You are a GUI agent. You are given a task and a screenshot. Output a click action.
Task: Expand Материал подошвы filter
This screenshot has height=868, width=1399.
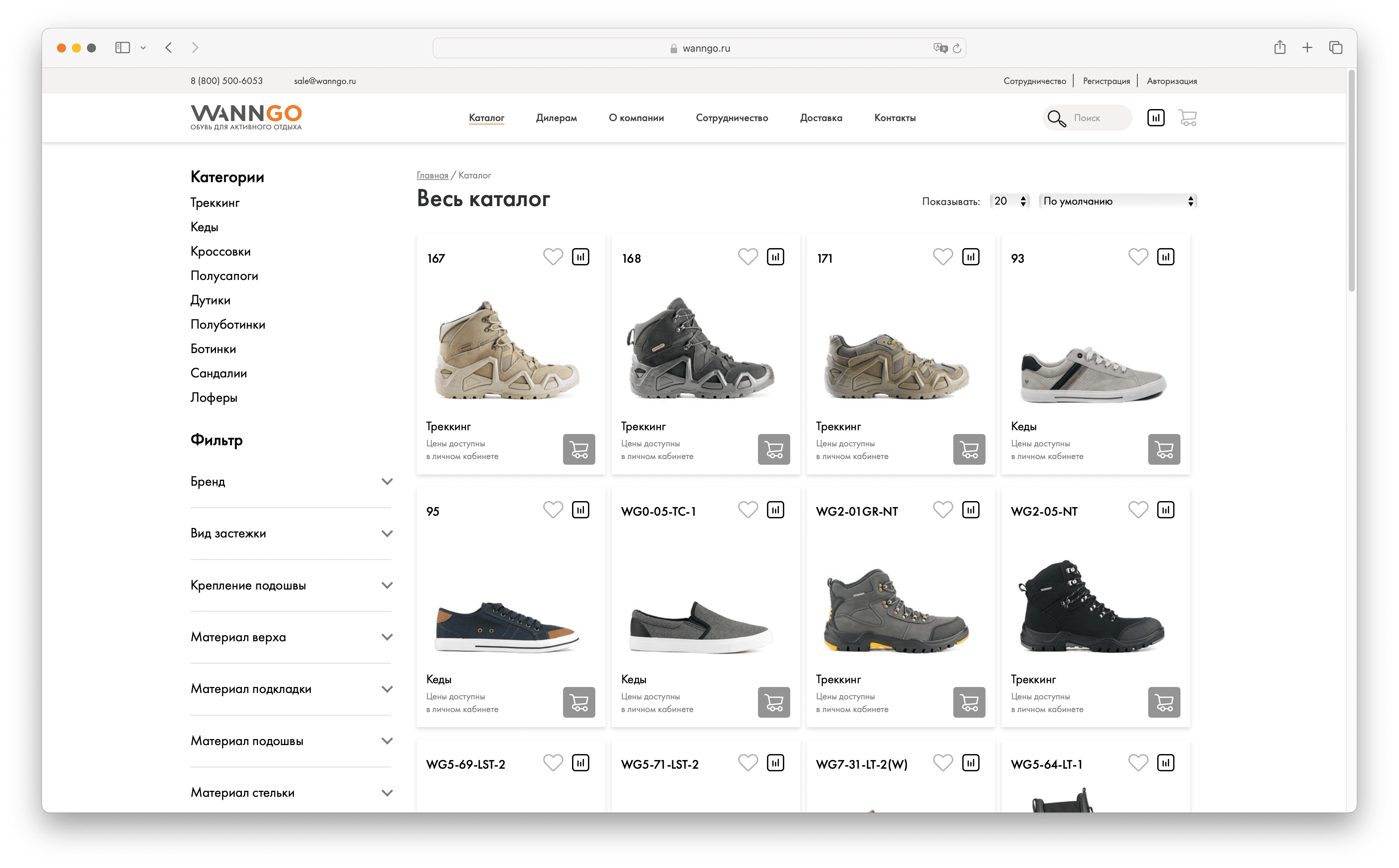point(291,741)
